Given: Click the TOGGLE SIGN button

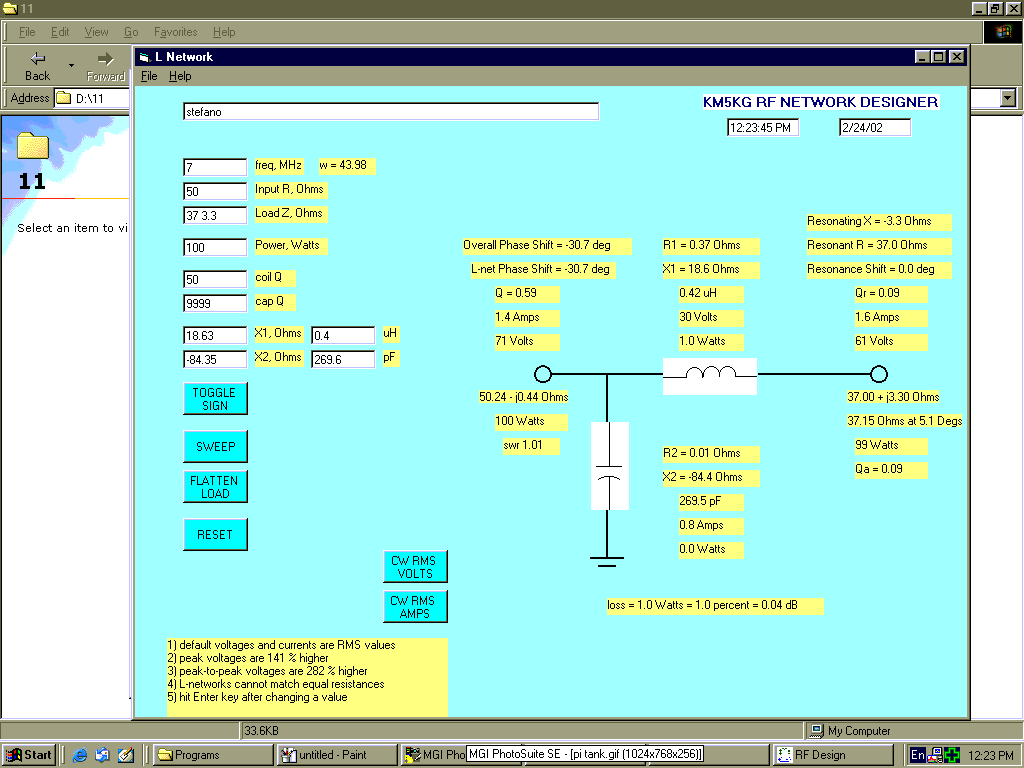Looking at the screenshot, I should pyautogui.click(x=215, y=399).
